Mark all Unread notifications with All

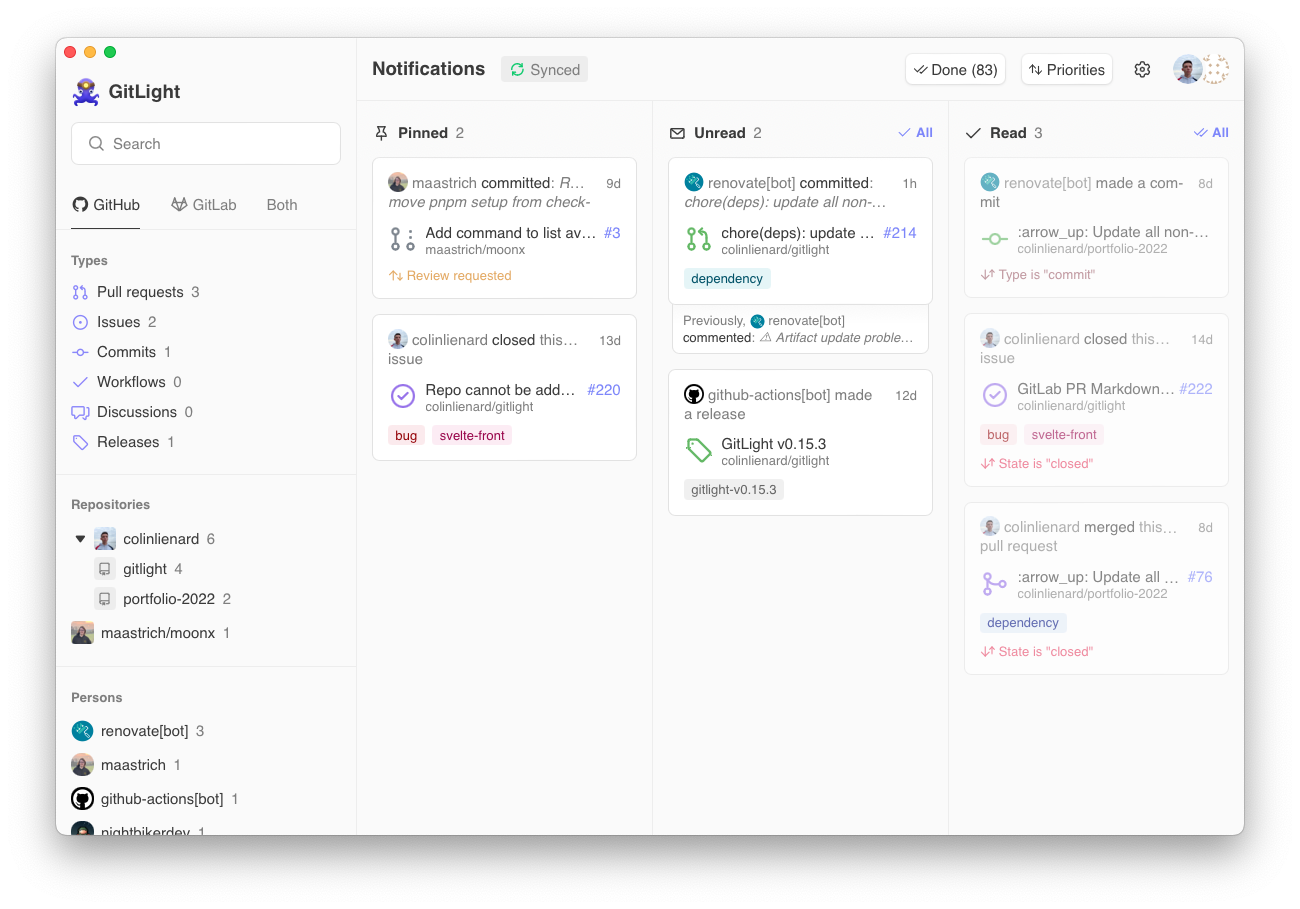coord(915,133)
